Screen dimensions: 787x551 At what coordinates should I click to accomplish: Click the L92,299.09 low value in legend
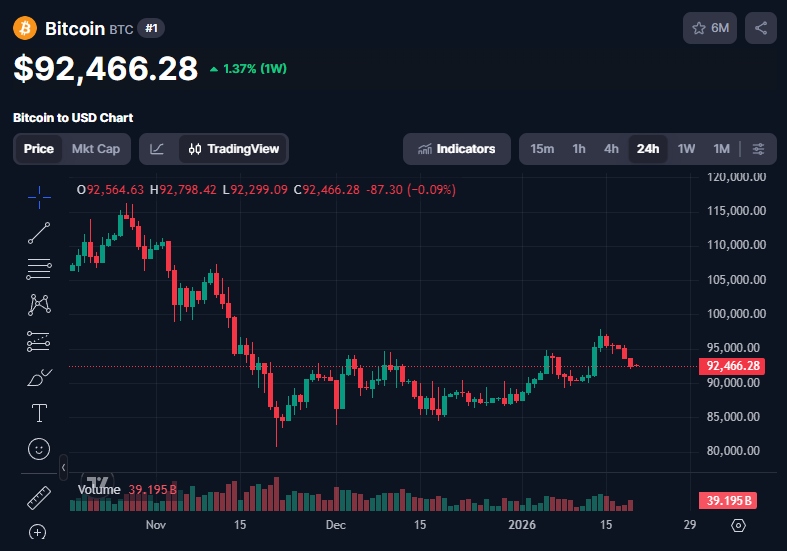tap(255, 190)
